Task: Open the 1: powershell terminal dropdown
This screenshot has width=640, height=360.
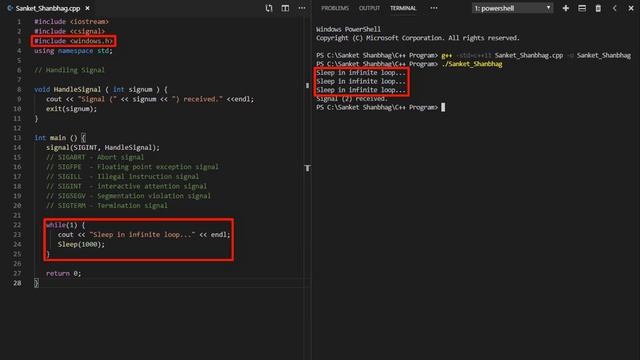Action: click(x=512, y=8)
